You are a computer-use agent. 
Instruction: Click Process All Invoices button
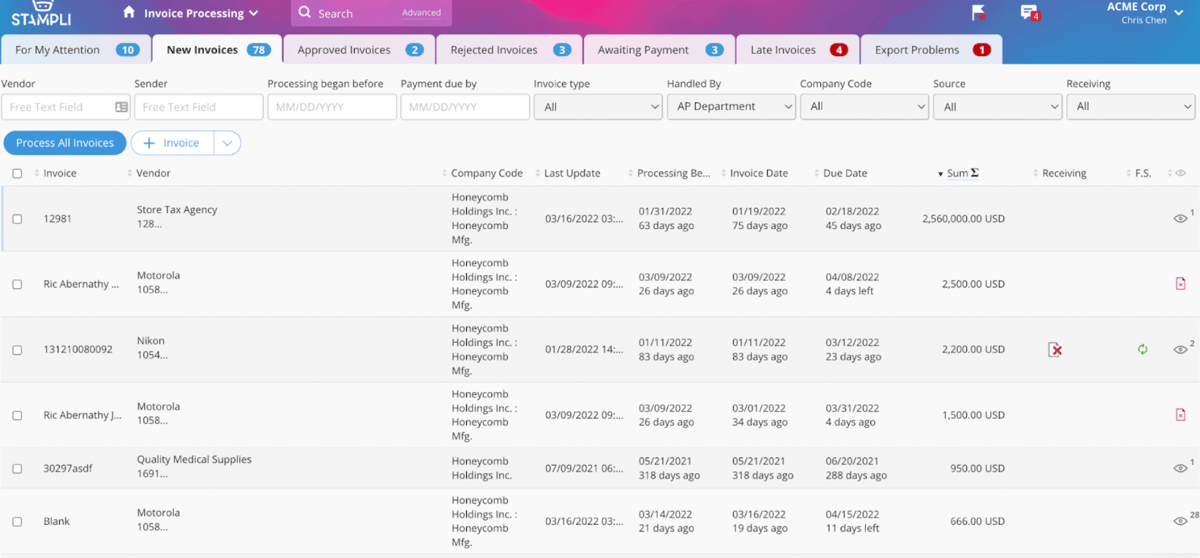point(65,143)
